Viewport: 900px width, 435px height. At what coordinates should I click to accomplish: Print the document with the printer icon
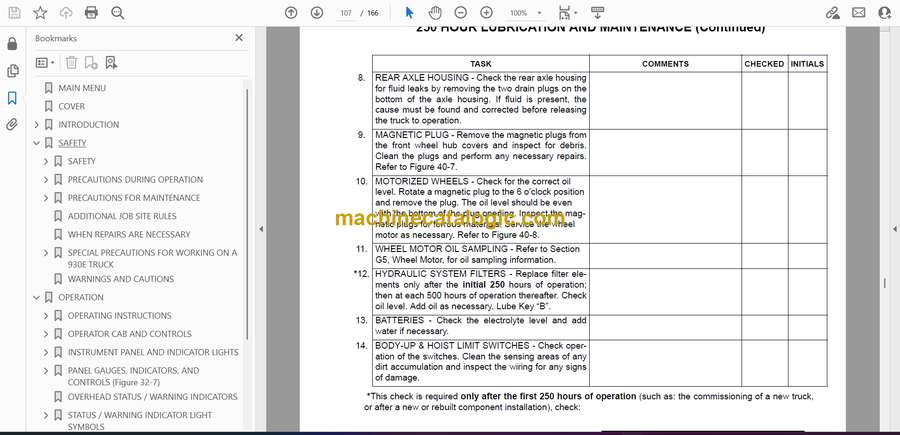91,13
